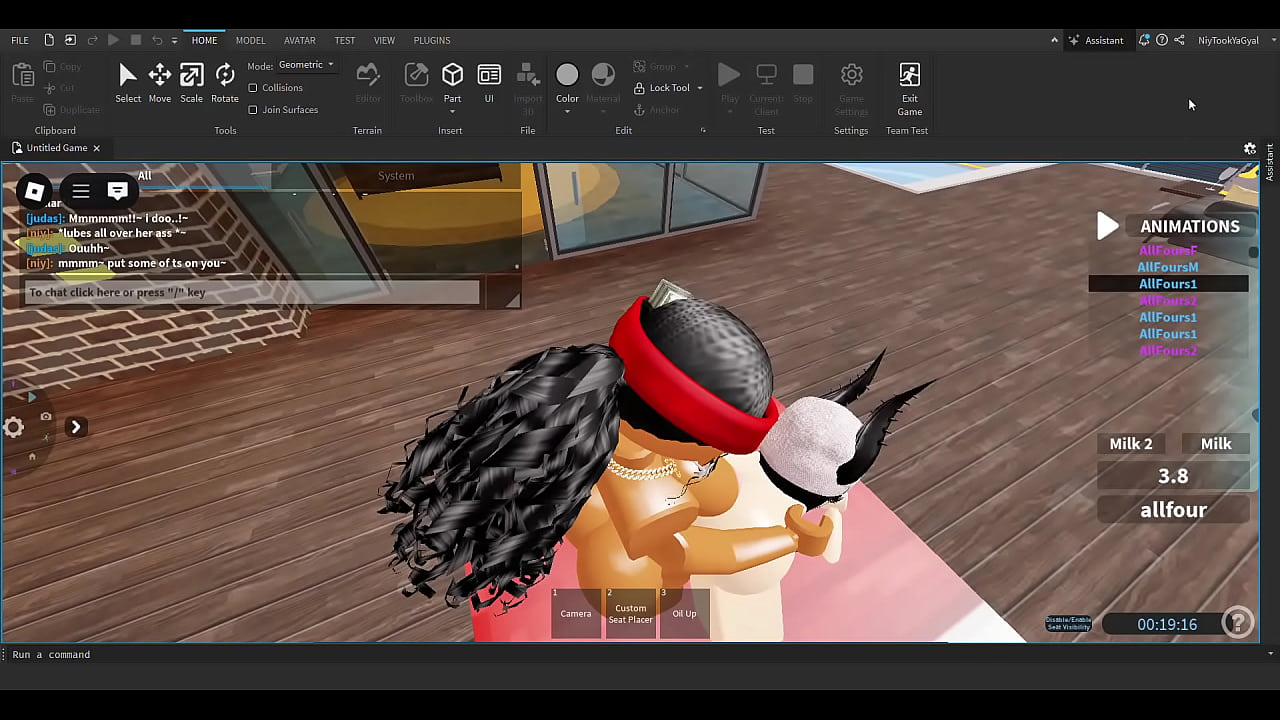Open the FILE menu
1280x720 pixels.
click(19, 40)
